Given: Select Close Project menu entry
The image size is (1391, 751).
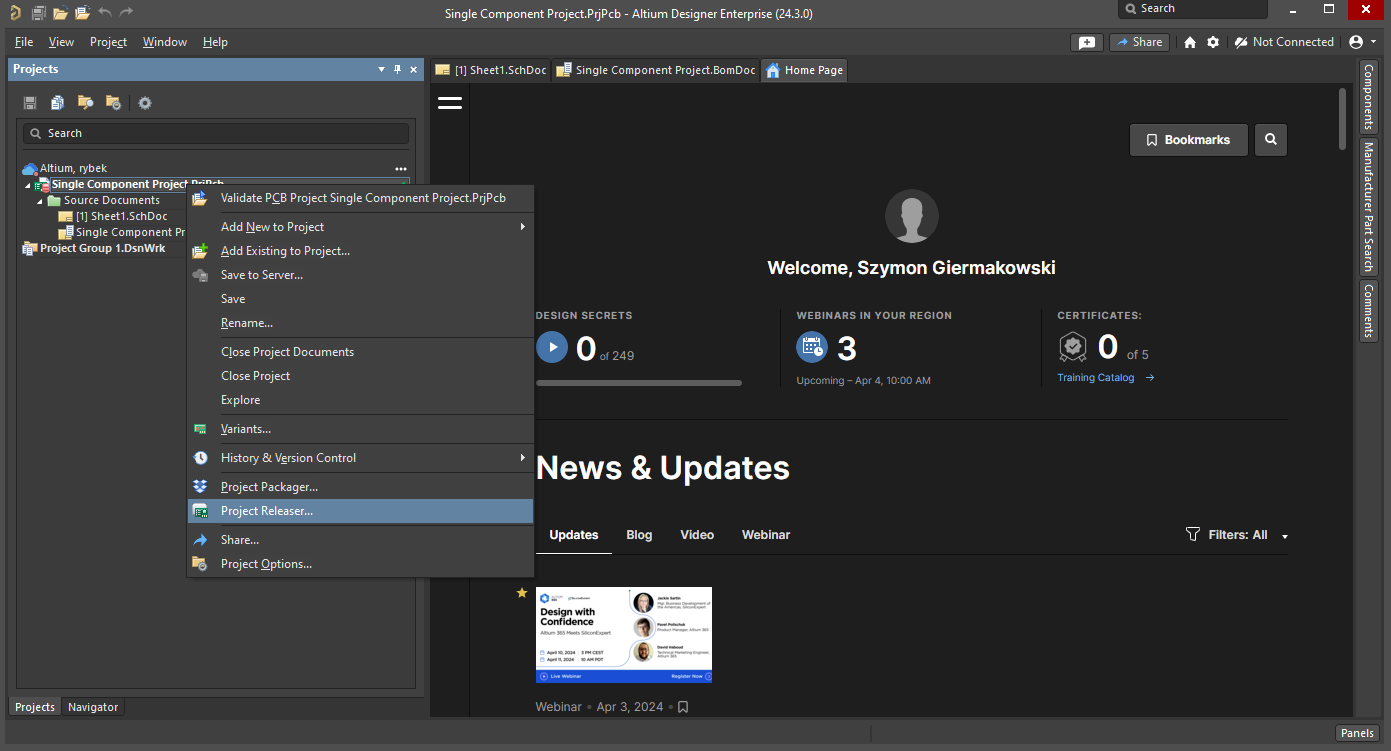Looking at the screenshot, I should tap(361, 376).
